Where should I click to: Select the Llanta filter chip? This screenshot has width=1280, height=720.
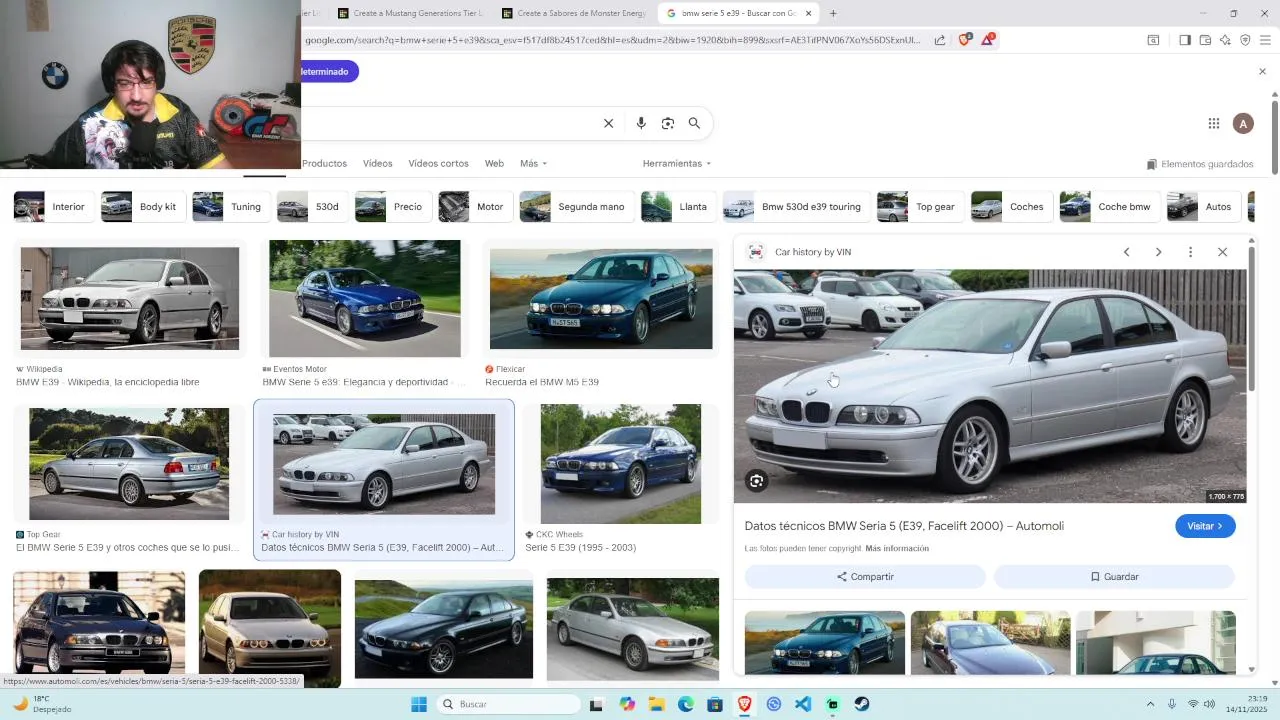(x=678, y=207)
